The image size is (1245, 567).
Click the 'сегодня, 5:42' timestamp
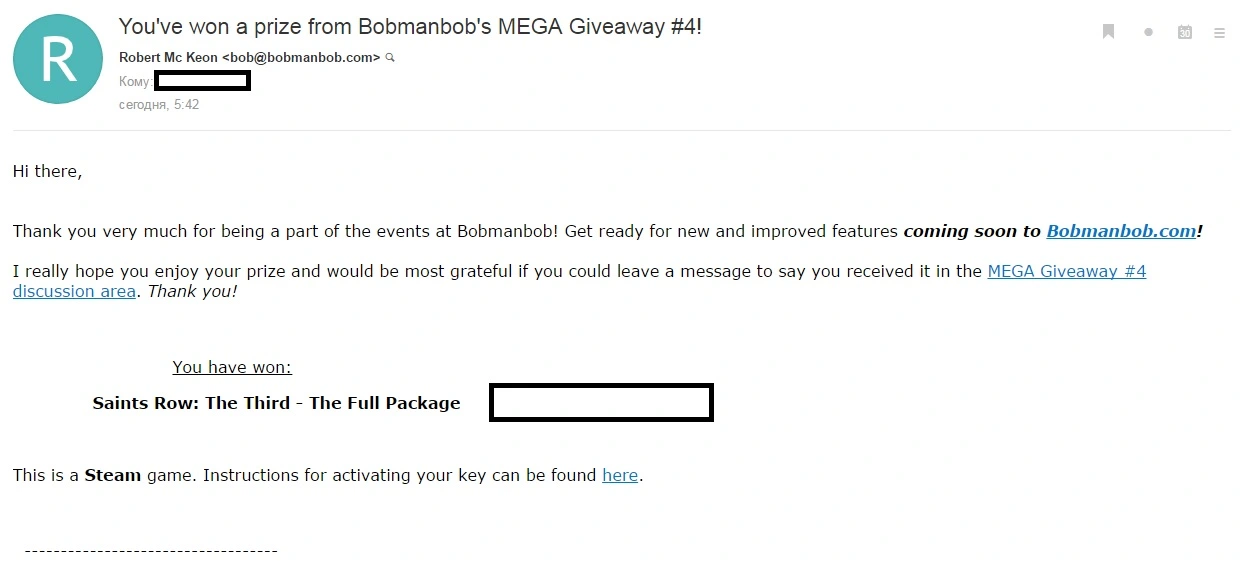pos(159,104)
